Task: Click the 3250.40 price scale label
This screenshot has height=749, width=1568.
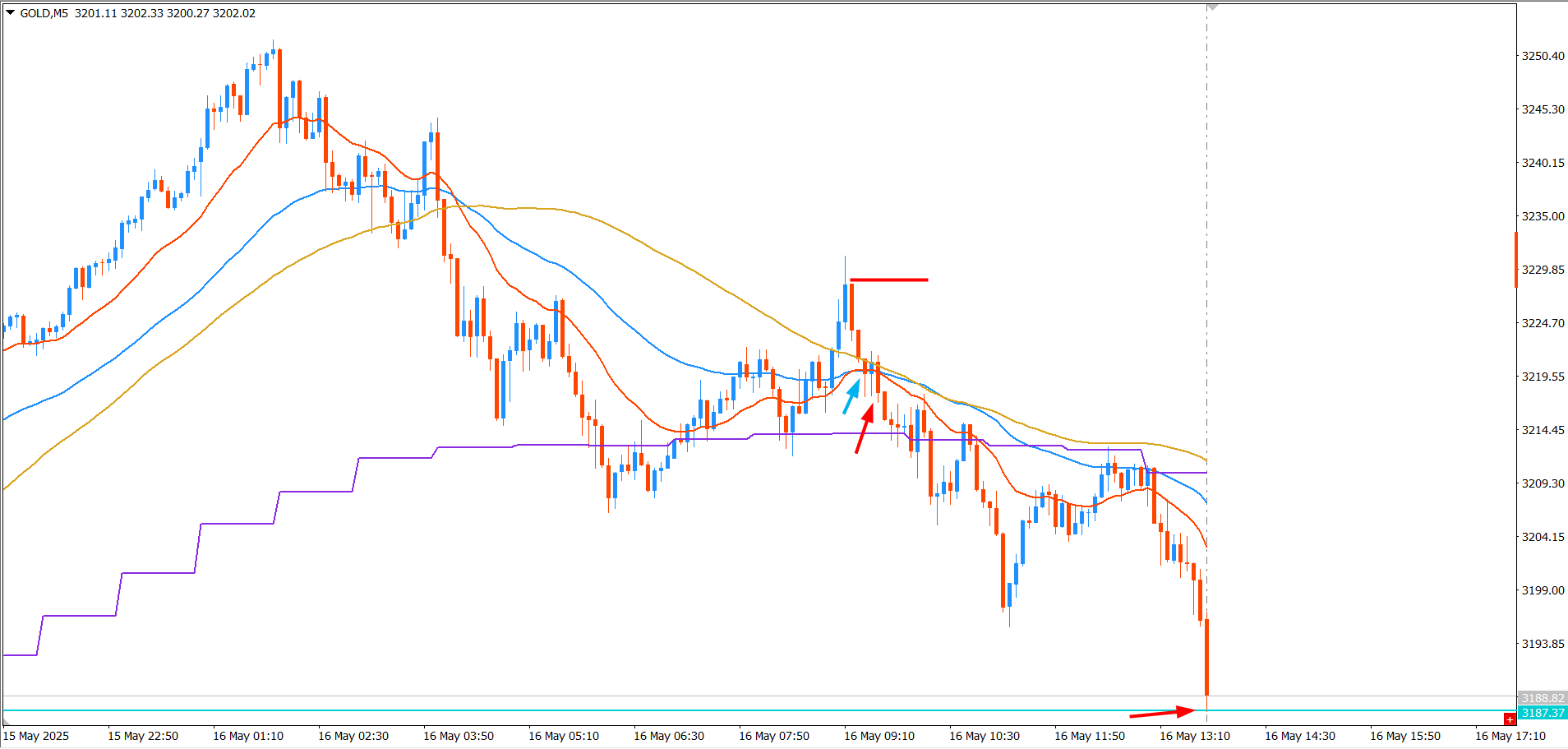Action: tap(1543, 56)
